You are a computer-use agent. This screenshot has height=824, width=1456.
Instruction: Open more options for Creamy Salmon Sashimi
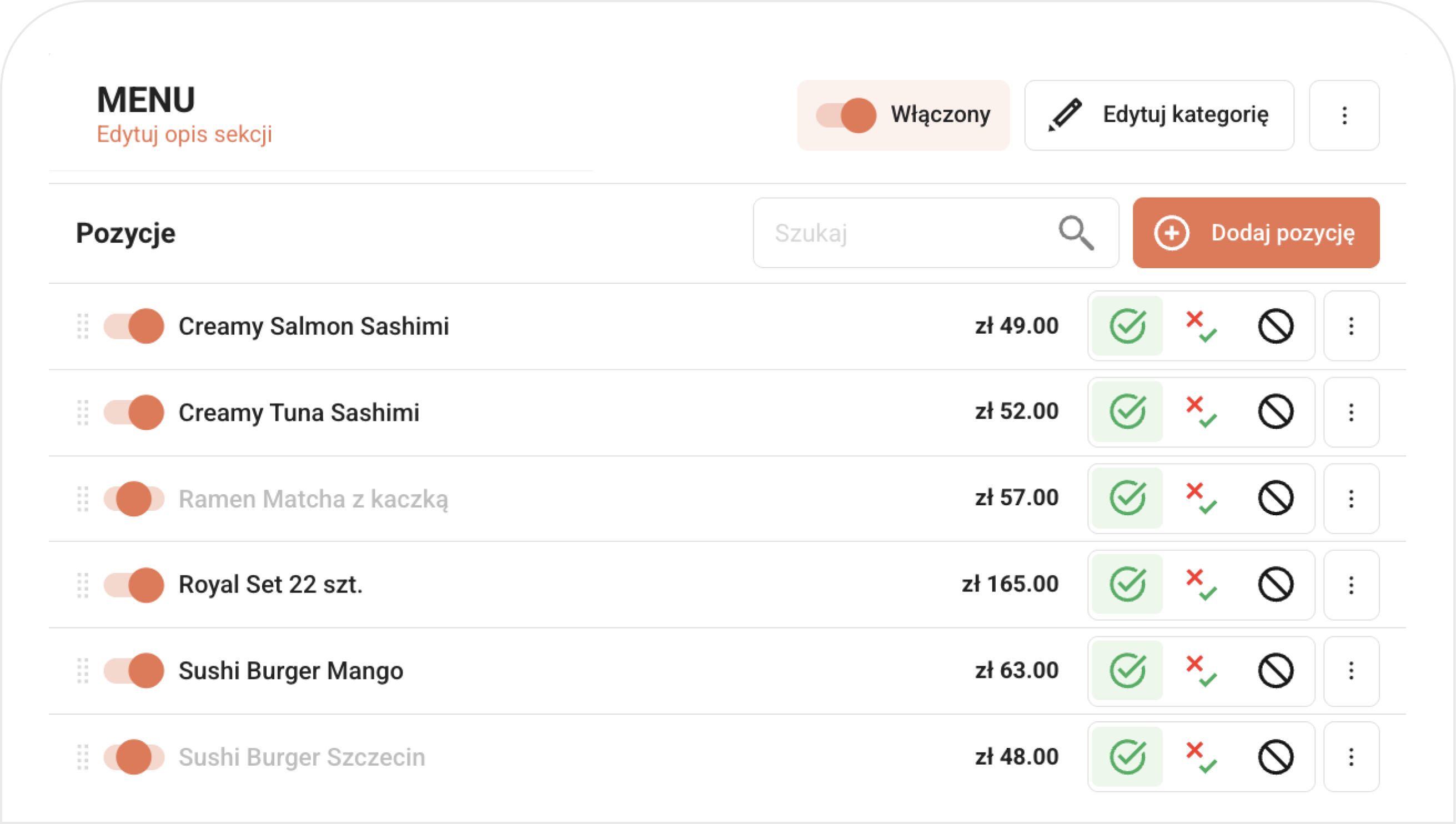point(1351,326)
